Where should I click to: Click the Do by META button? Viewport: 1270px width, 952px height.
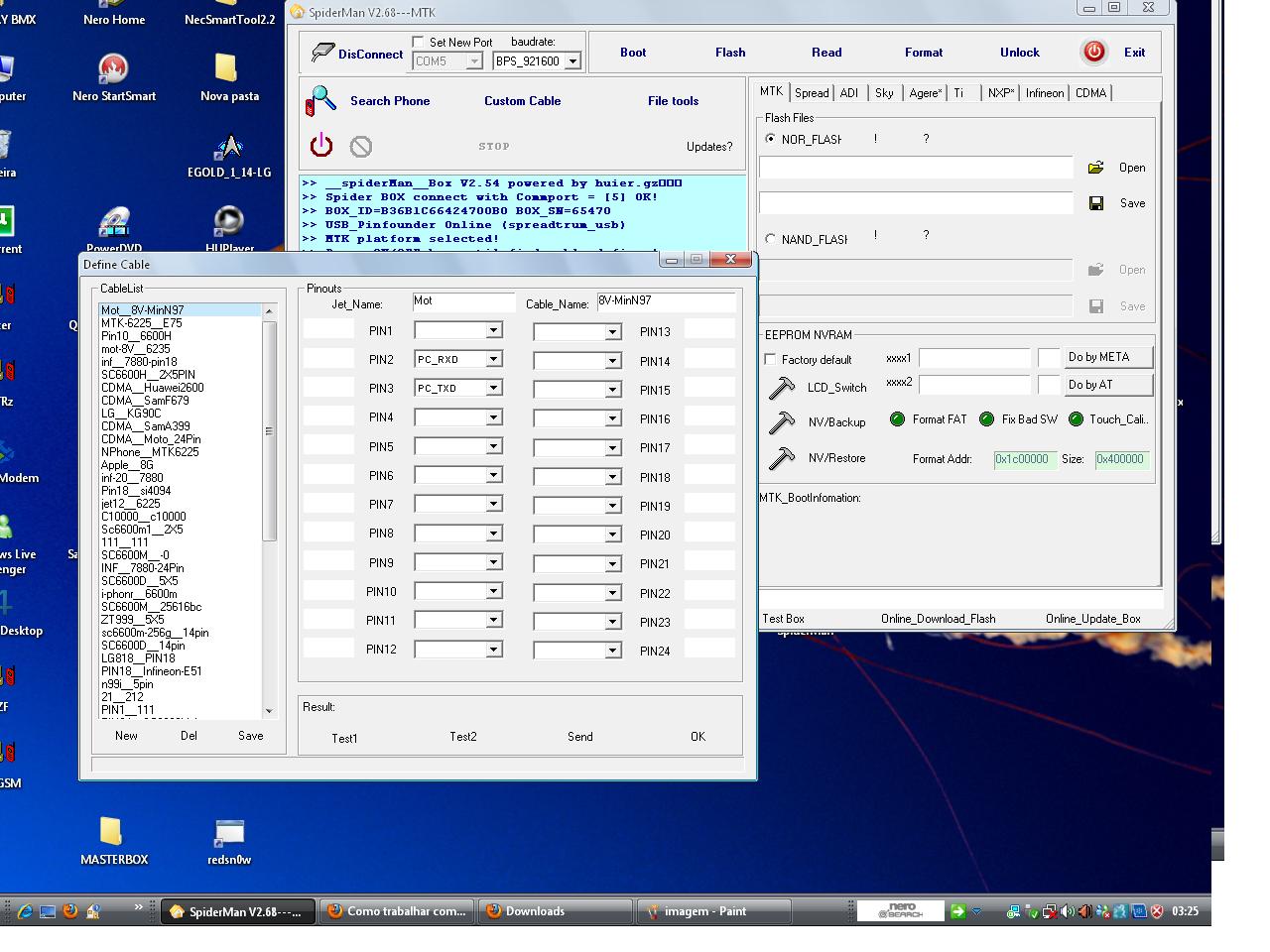(1108, 357)
